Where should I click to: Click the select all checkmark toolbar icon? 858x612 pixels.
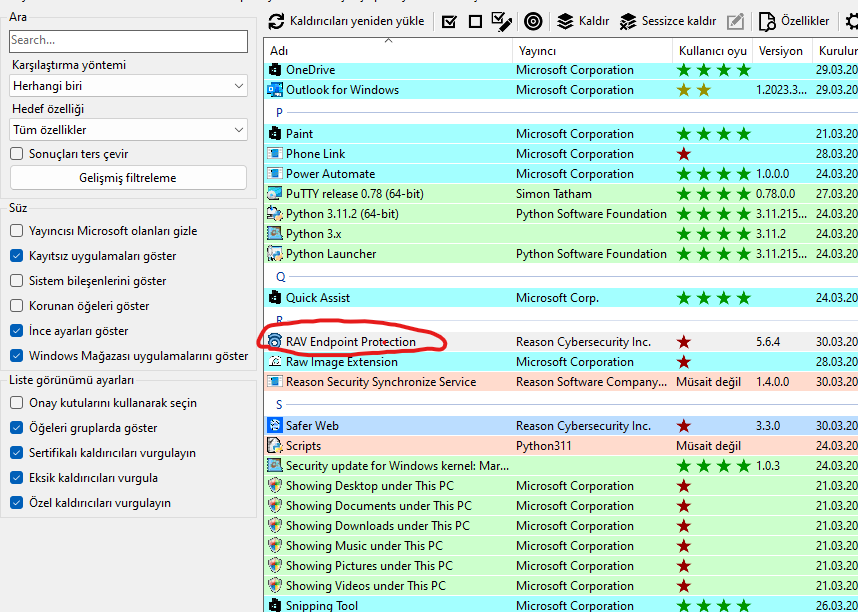(449, 22)
